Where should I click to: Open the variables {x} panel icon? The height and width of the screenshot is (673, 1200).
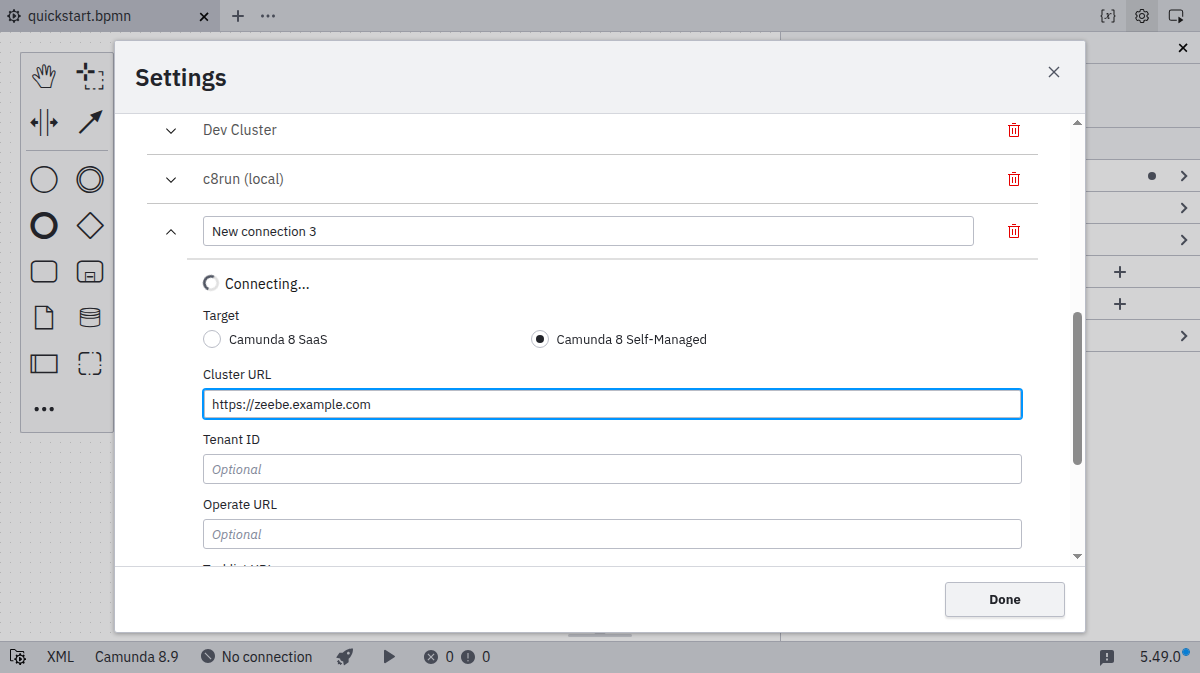click(1107, 16)
